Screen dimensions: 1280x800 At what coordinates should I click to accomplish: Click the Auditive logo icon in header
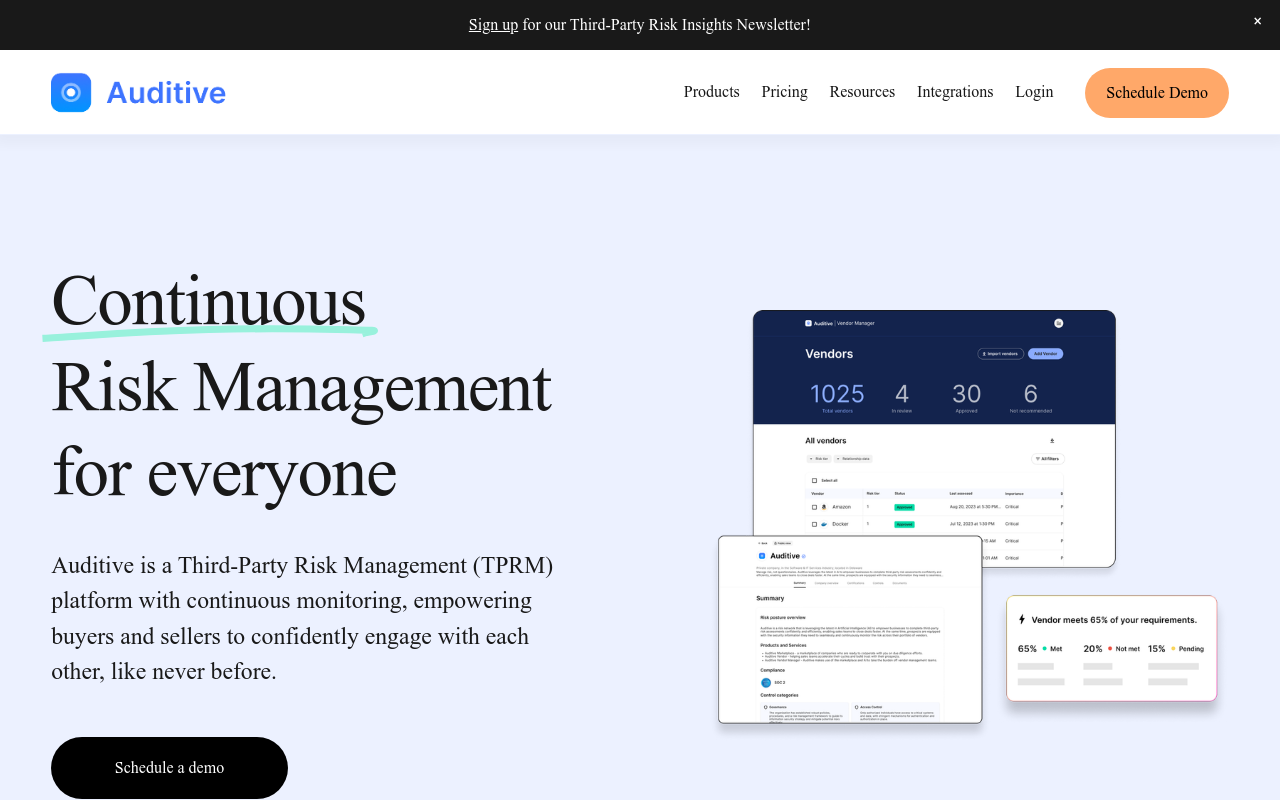(x=71, y=93)
